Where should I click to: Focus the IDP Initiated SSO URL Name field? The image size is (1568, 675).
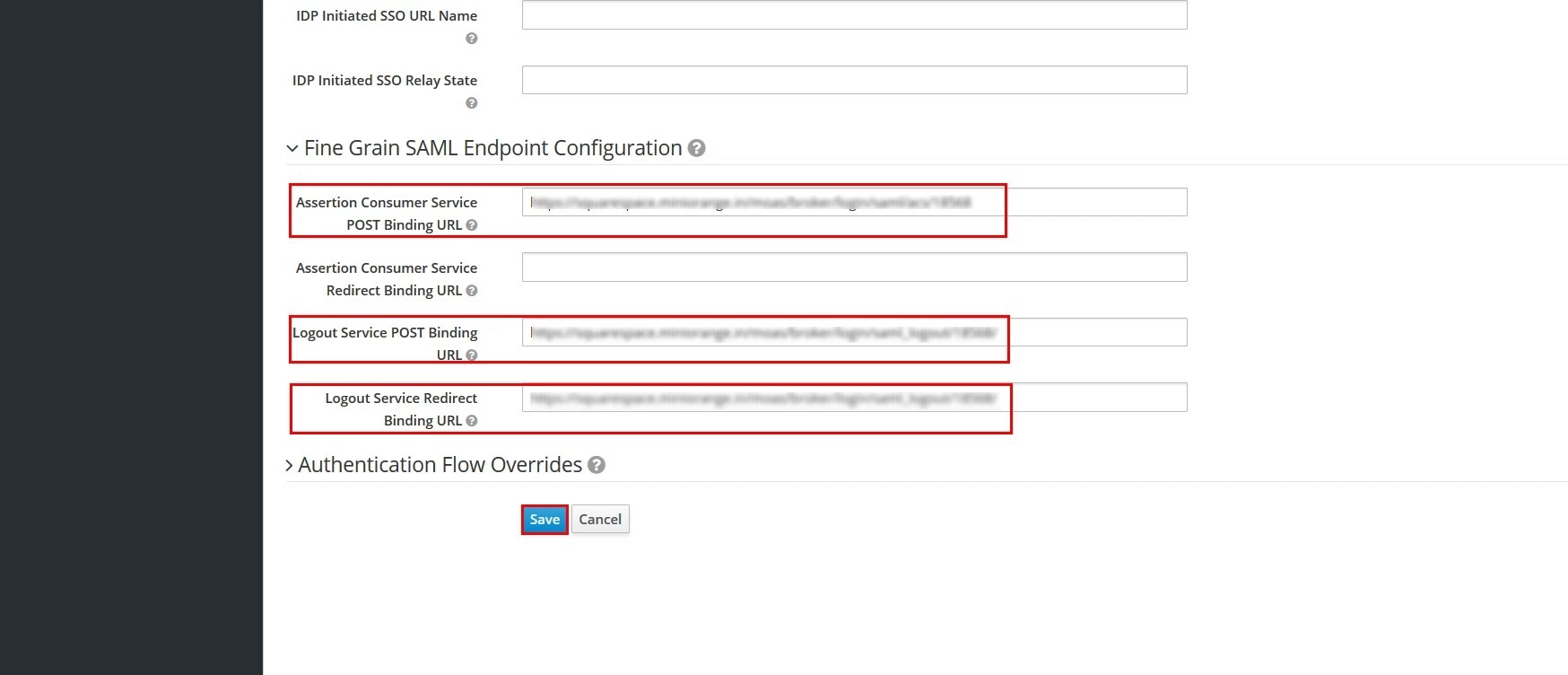click(x=855, y=15)
